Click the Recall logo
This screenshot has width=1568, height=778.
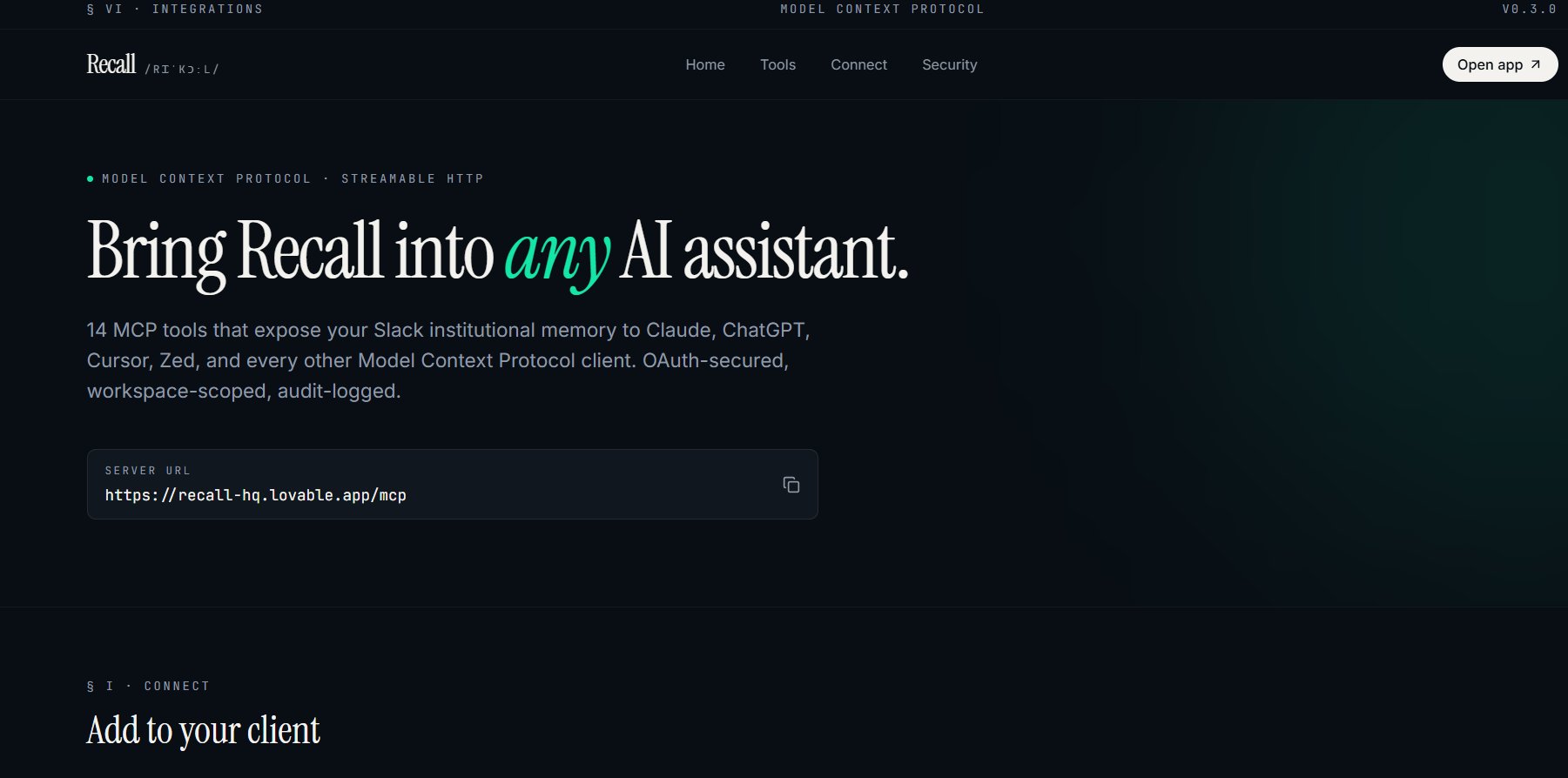111,64
